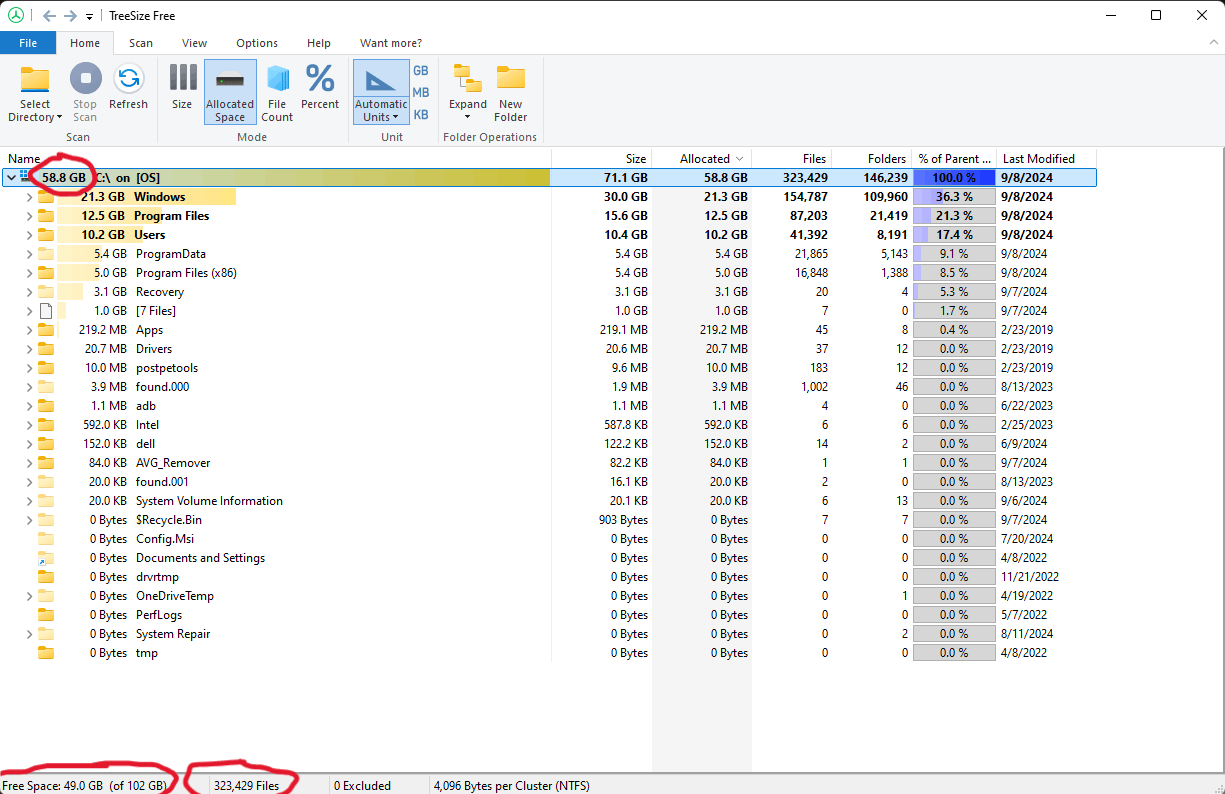Open the Expand folder options

(x=468, y=93)
